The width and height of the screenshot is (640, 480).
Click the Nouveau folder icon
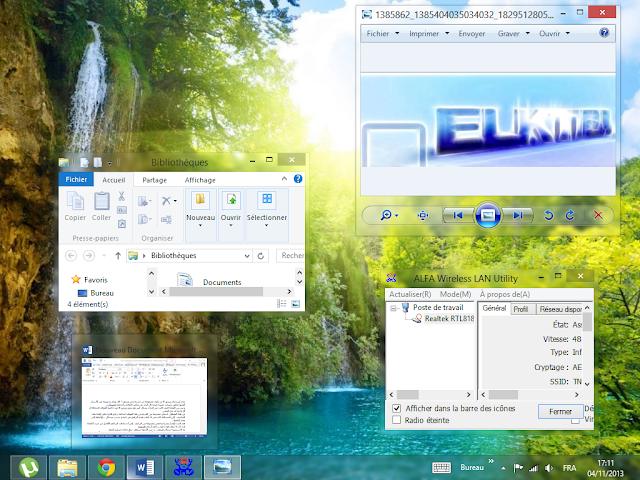(x=200, y=199)
